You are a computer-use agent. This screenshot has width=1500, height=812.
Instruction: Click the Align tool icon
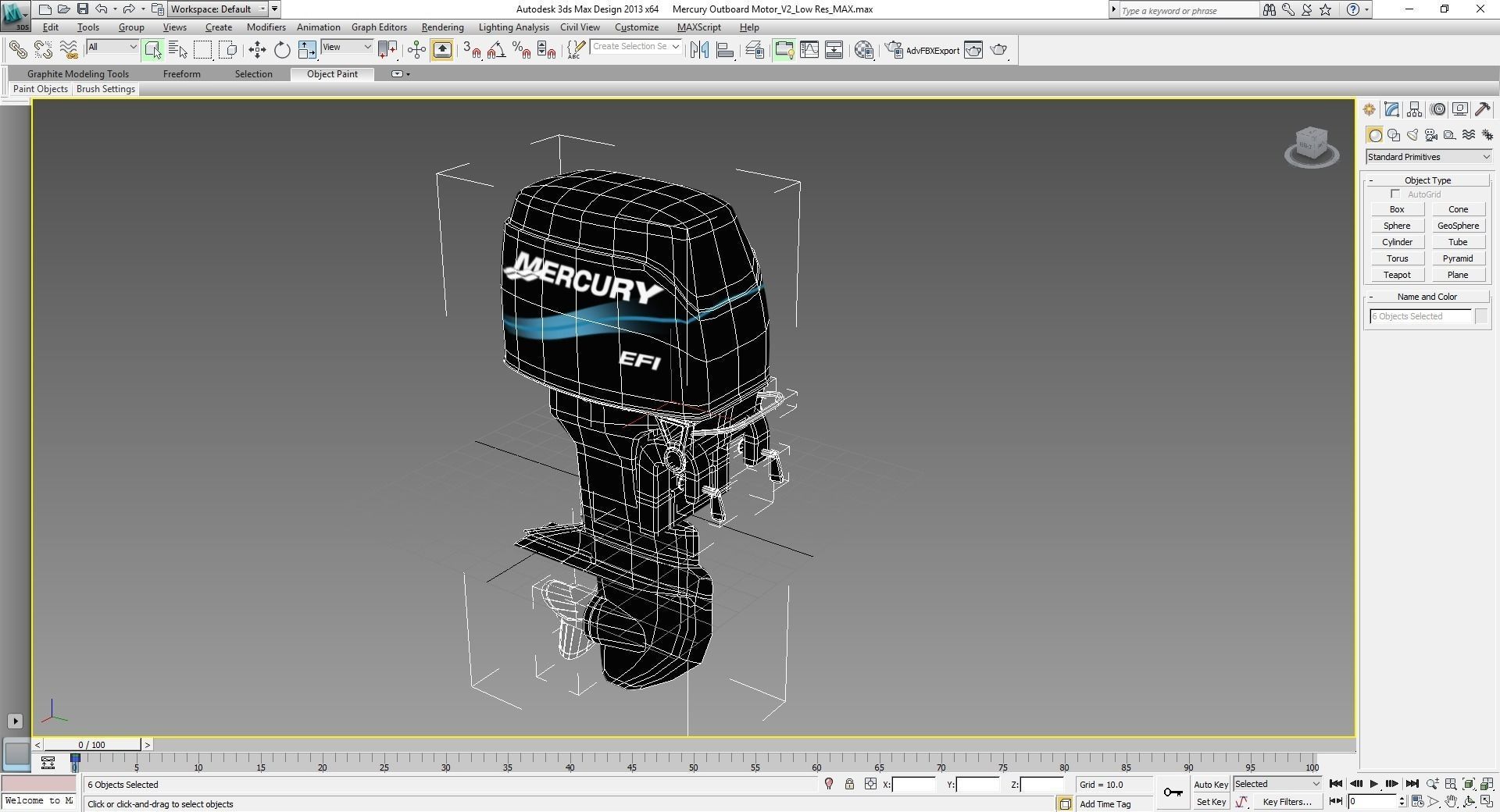tap(725, 50)
